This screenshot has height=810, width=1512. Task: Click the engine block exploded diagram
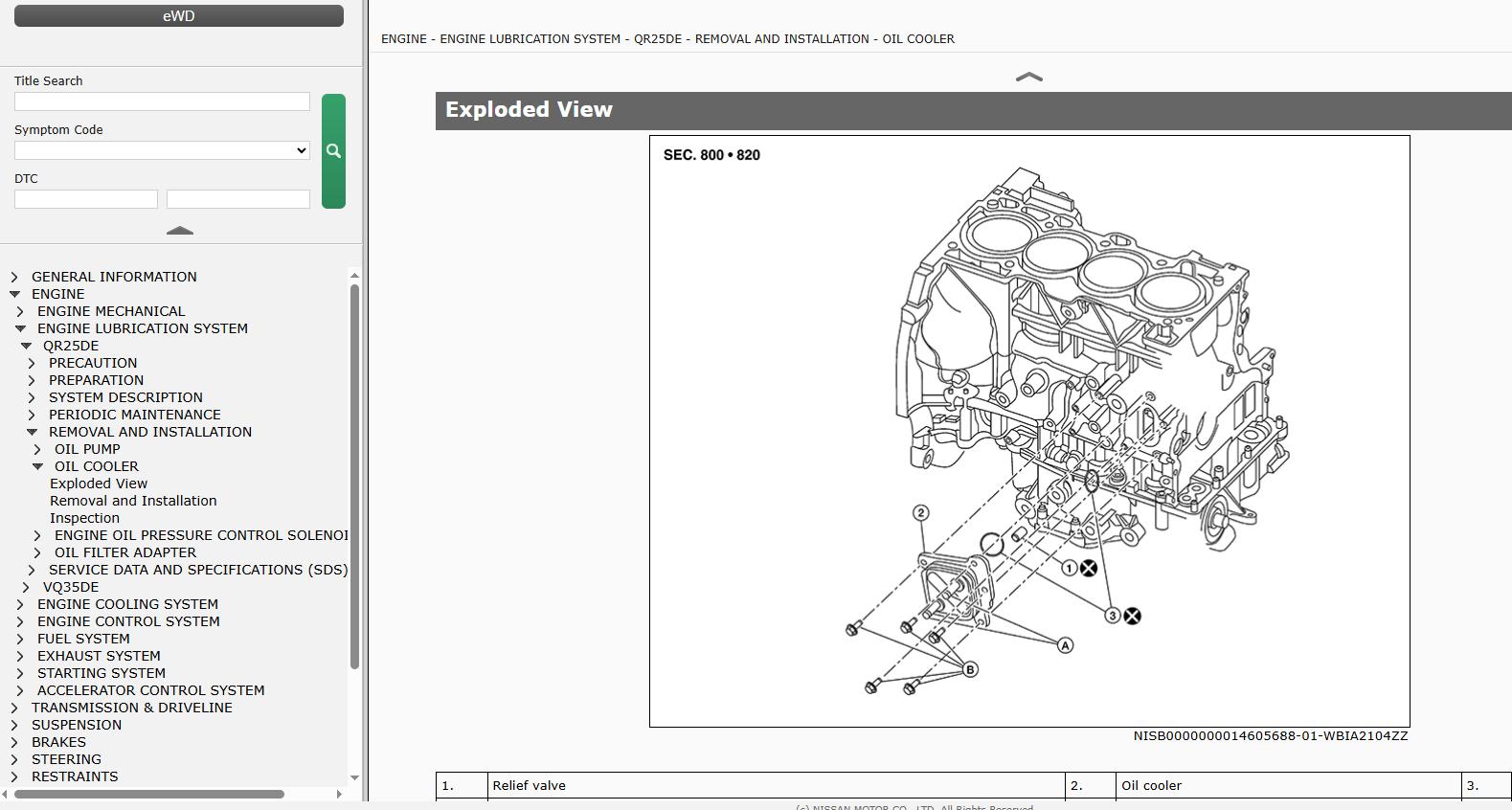[1029, 431]
